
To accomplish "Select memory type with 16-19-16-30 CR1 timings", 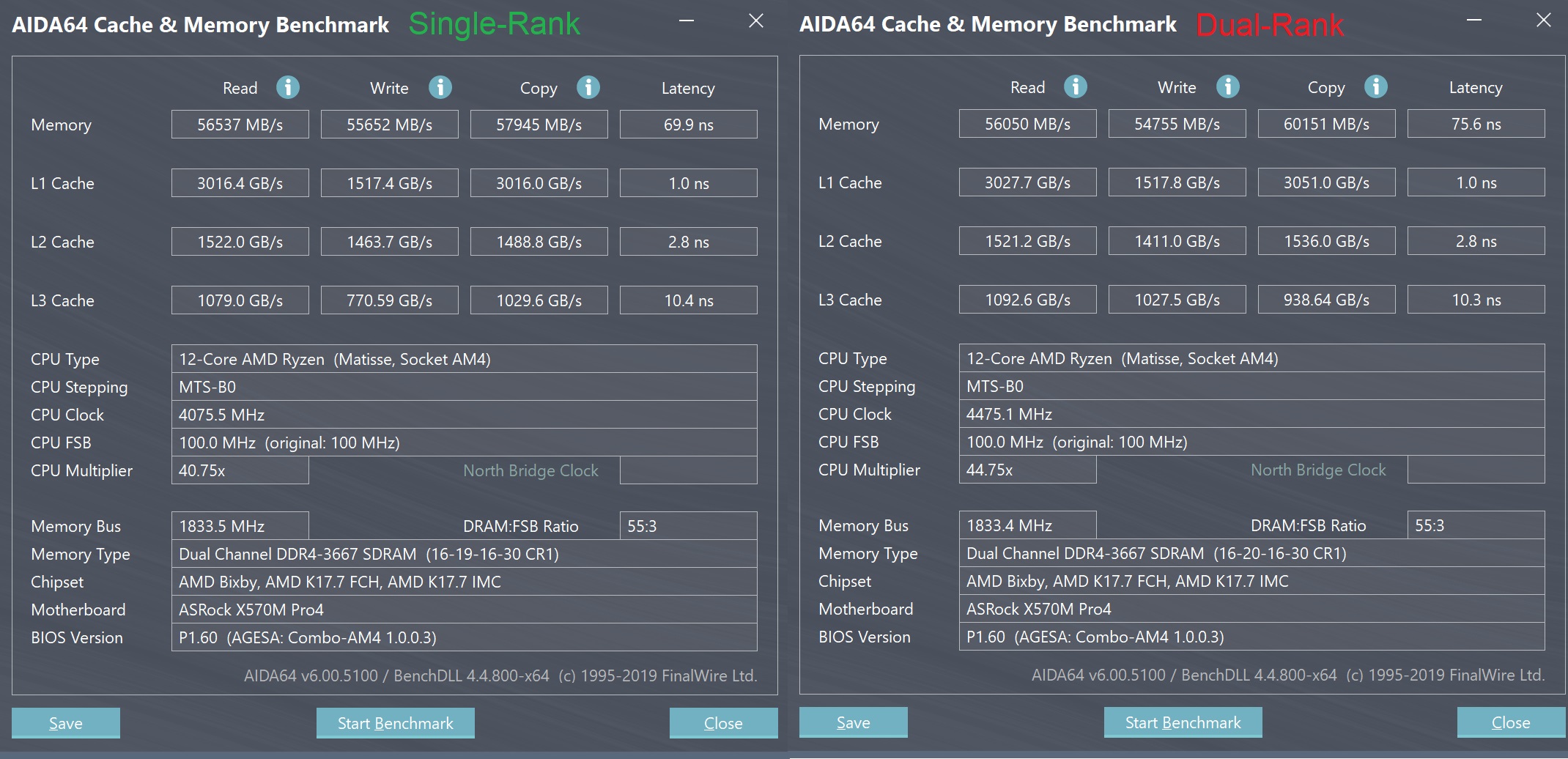I will point(465,554).
